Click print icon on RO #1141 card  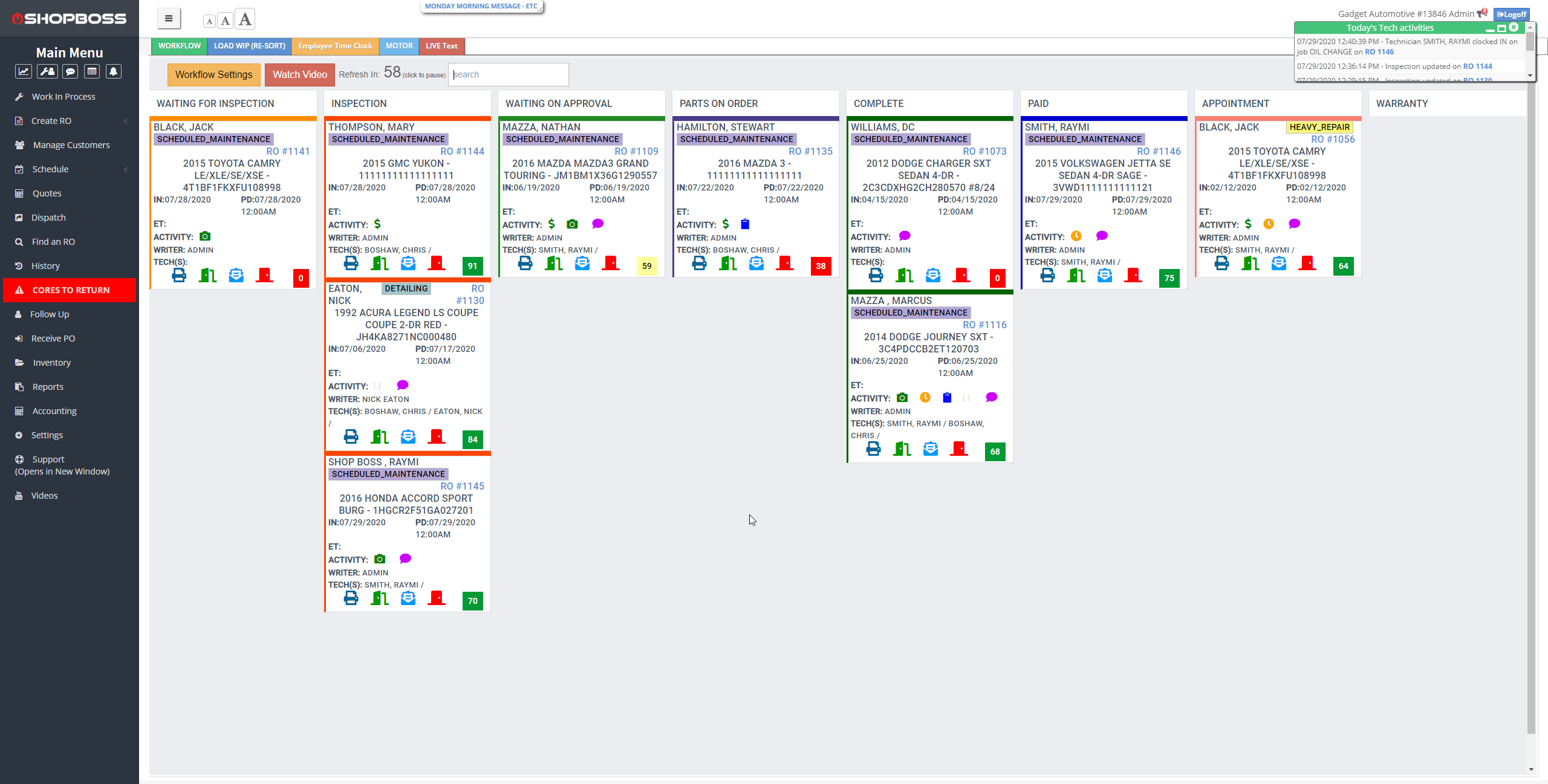179,276
